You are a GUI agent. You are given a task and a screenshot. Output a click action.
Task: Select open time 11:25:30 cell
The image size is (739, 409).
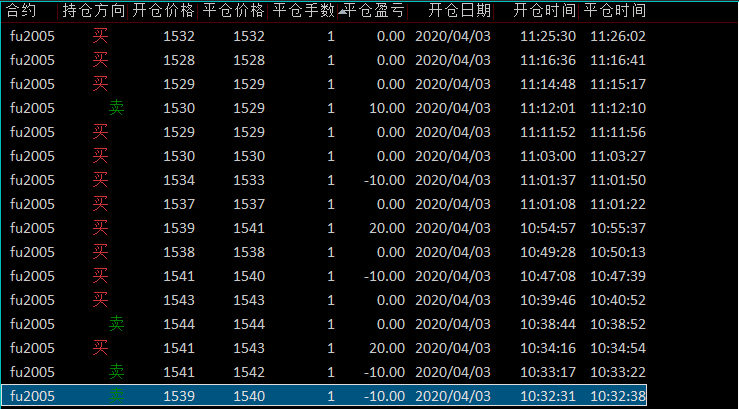click(x=548, y=36)
